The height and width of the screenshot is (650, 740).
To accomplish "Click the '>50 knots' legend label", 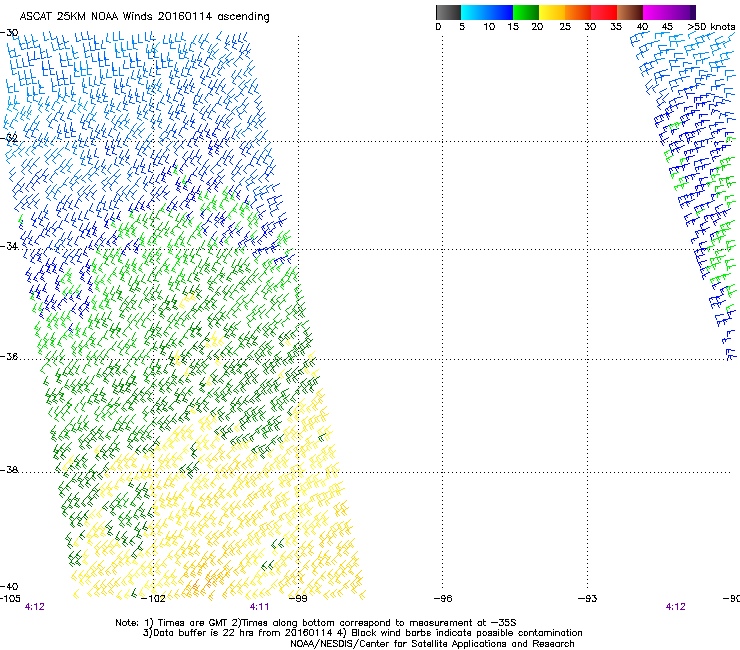I will 711,27.
